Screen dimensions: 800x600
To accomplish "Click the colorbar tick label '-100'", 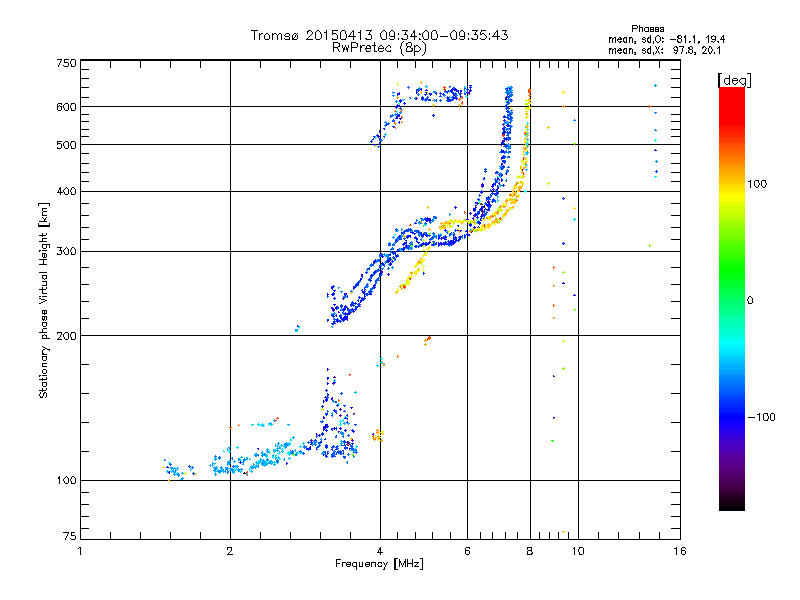I will point(761,417).
